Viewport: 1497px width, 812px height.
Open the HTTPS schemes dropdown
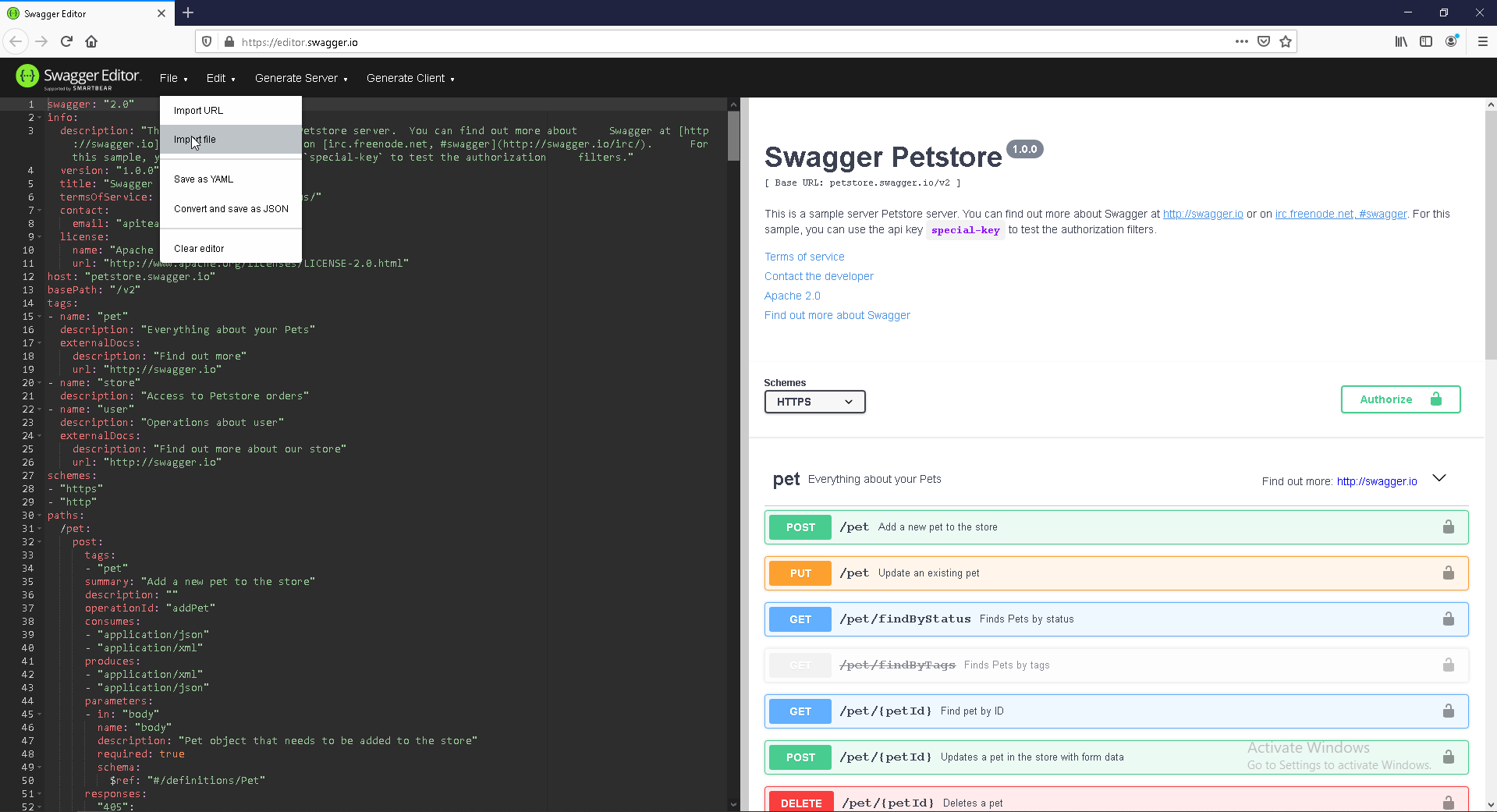click(814, 402)
